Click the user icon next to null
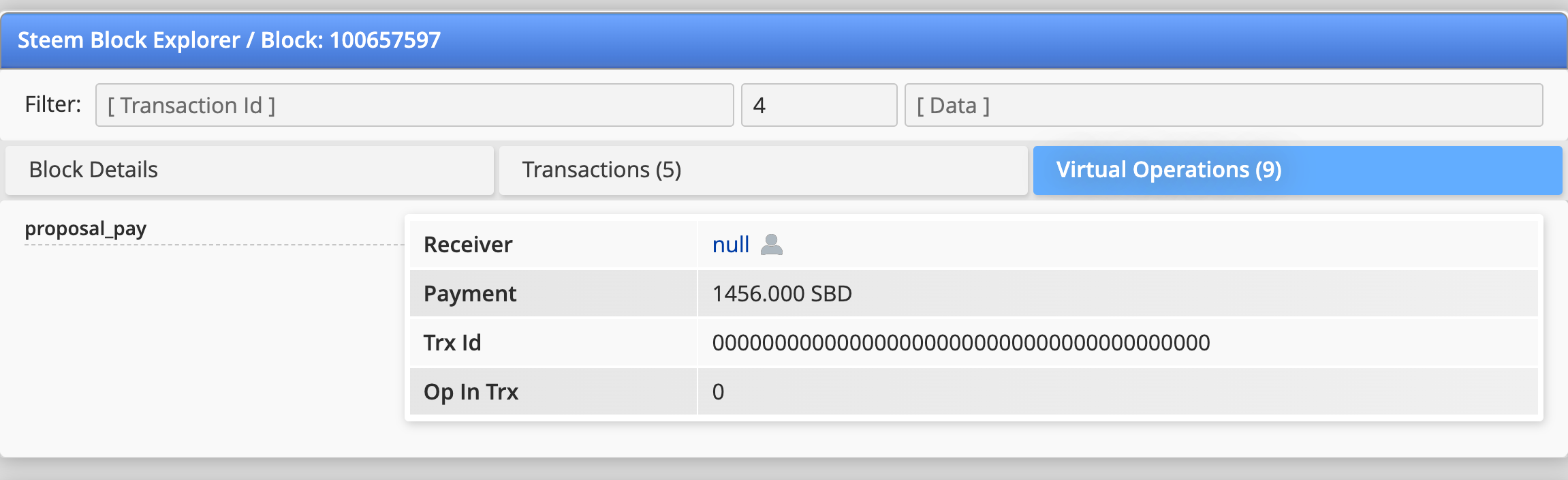1568x480 pixels. click(771, 244)
